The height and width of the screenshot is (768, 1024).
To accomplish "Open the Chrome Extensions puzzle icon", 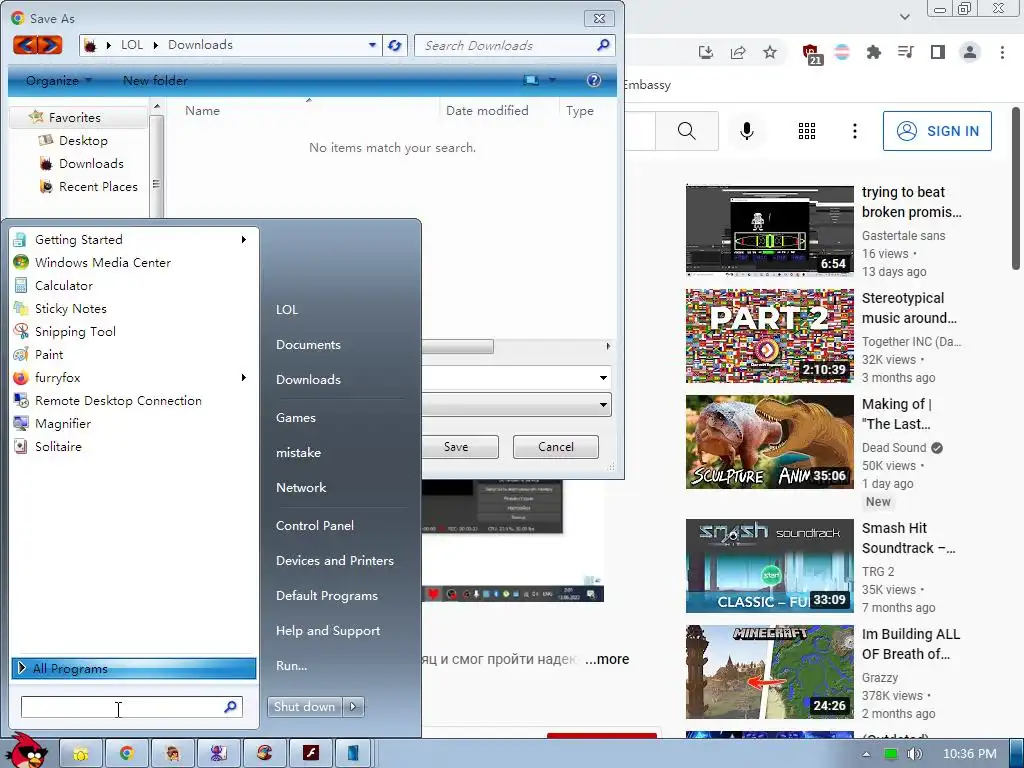I will 873,52.
